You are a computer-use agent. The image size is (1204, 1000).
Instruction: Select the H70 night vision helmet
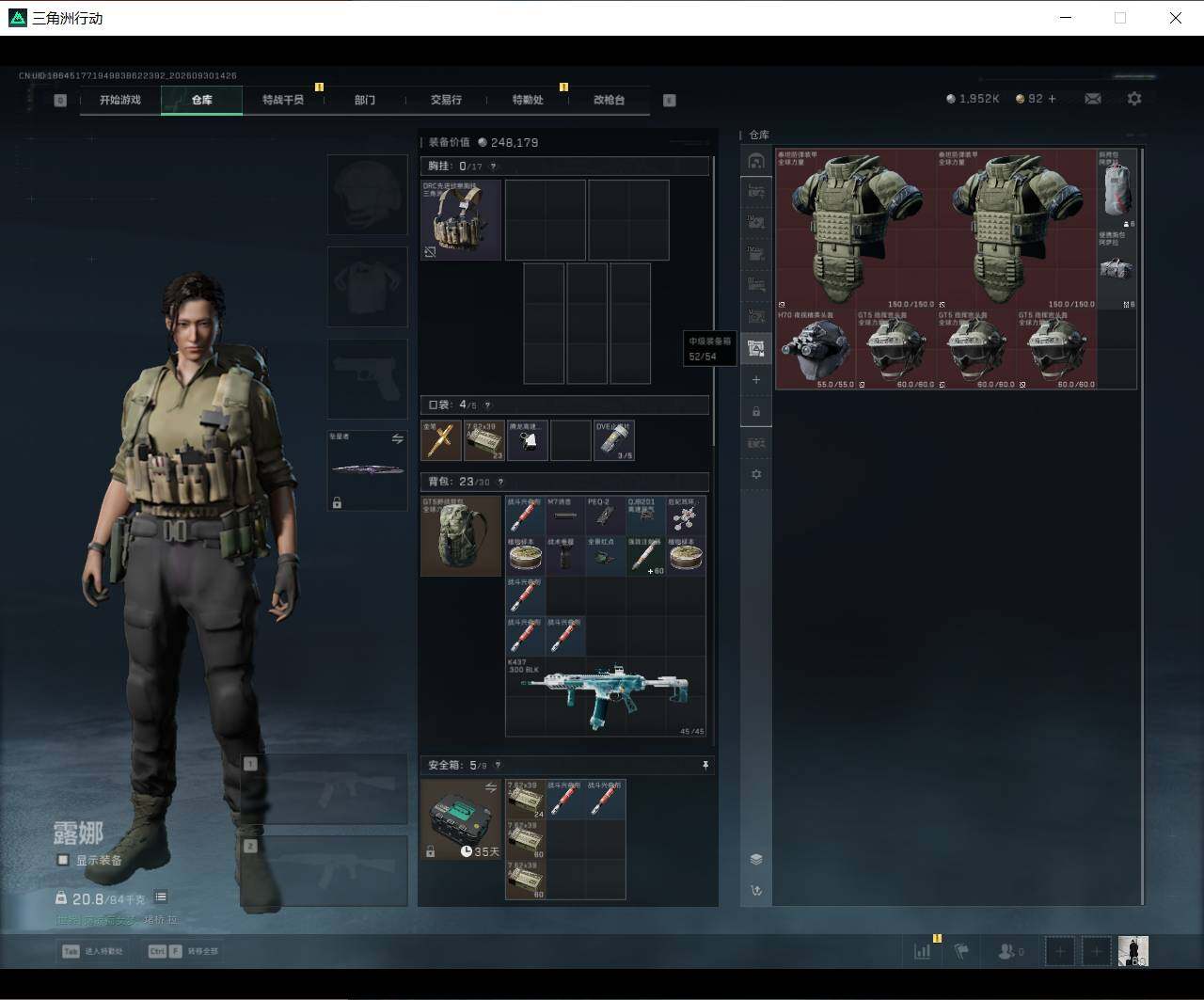pos(815,349)
